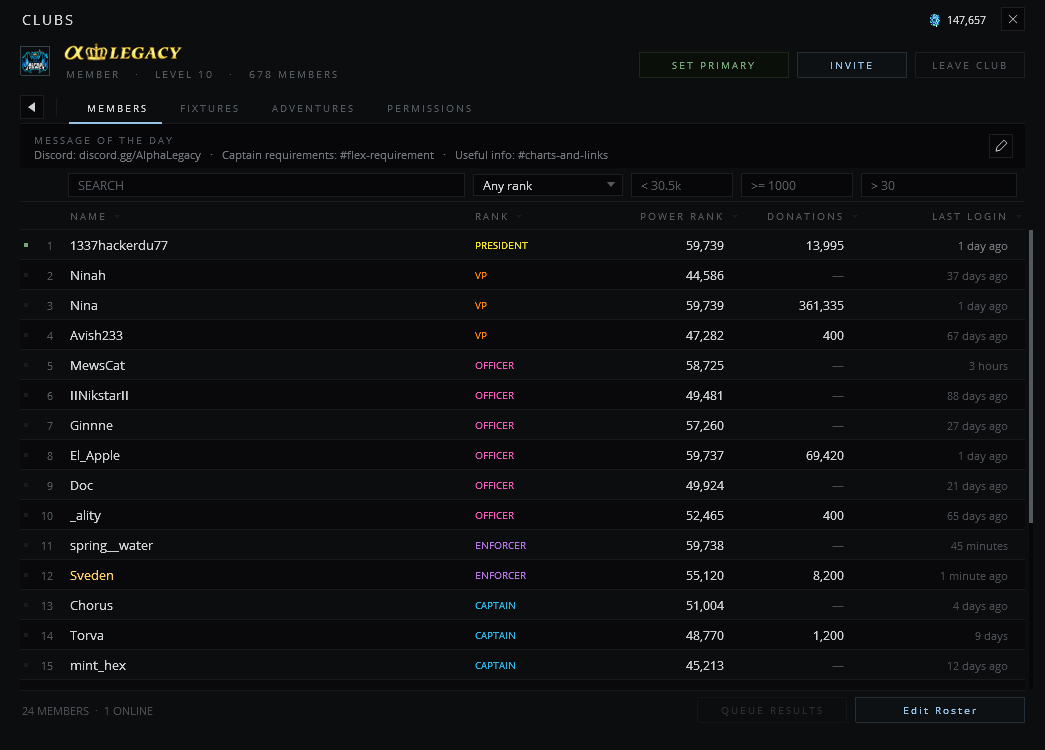The image size is (1045, 750).
Task: Close the Clubs window
Action: pyautogui.click(x=1012, y=19)
